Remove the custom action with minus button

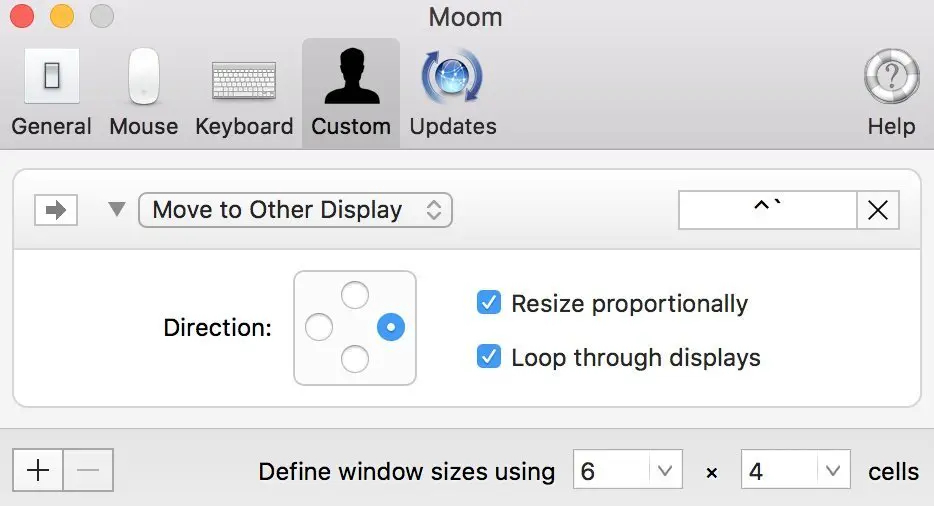[88, 470]
